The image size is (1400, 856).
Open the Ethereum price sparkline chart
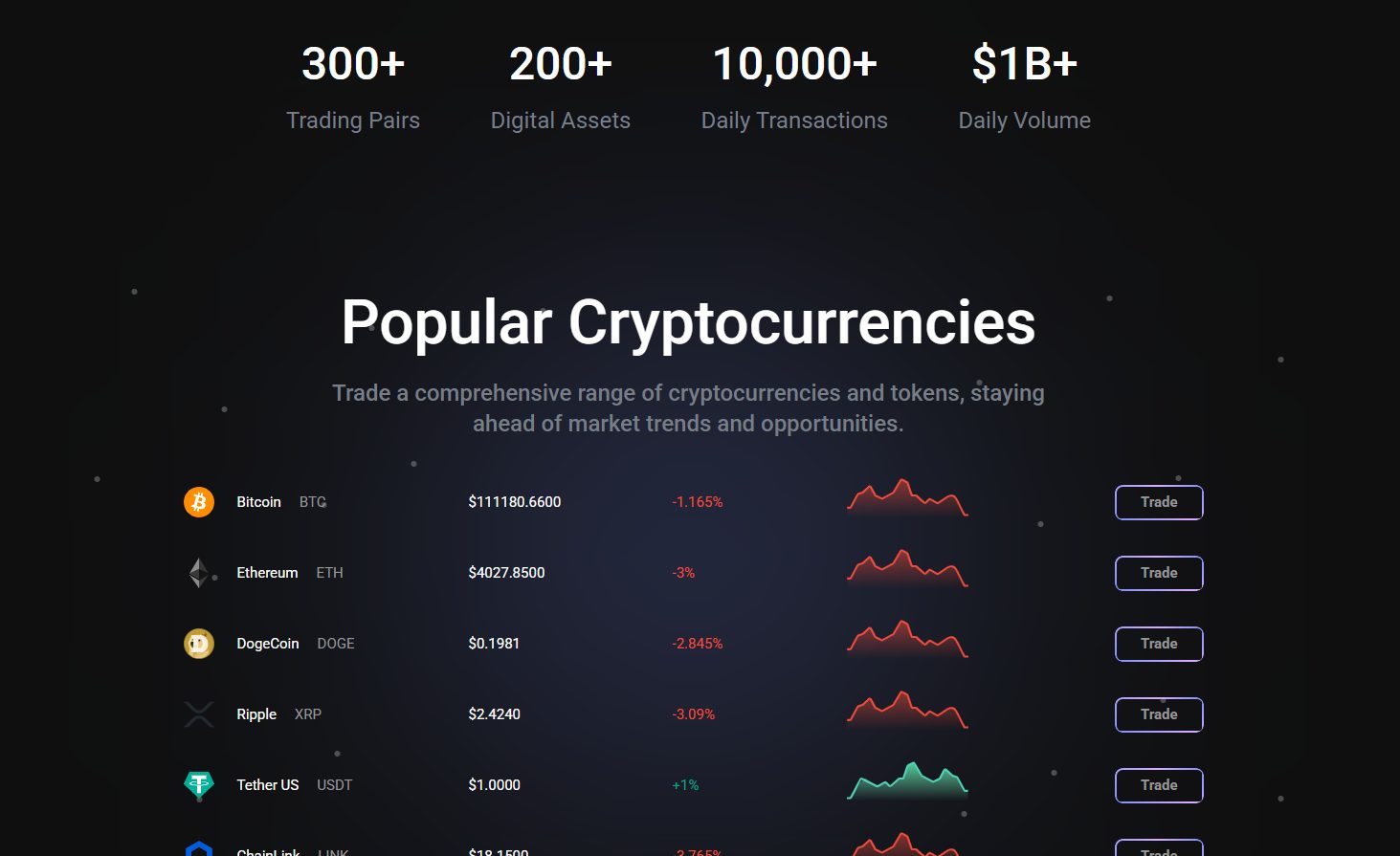tap(907, 570)
